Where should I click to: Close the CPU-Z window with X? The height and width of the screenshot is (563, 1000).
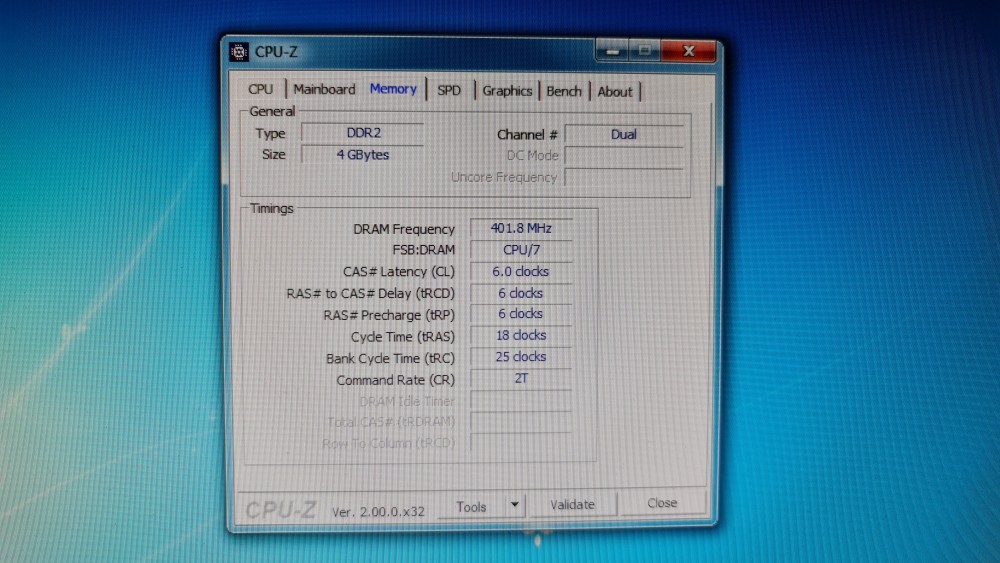click(688, 51)
